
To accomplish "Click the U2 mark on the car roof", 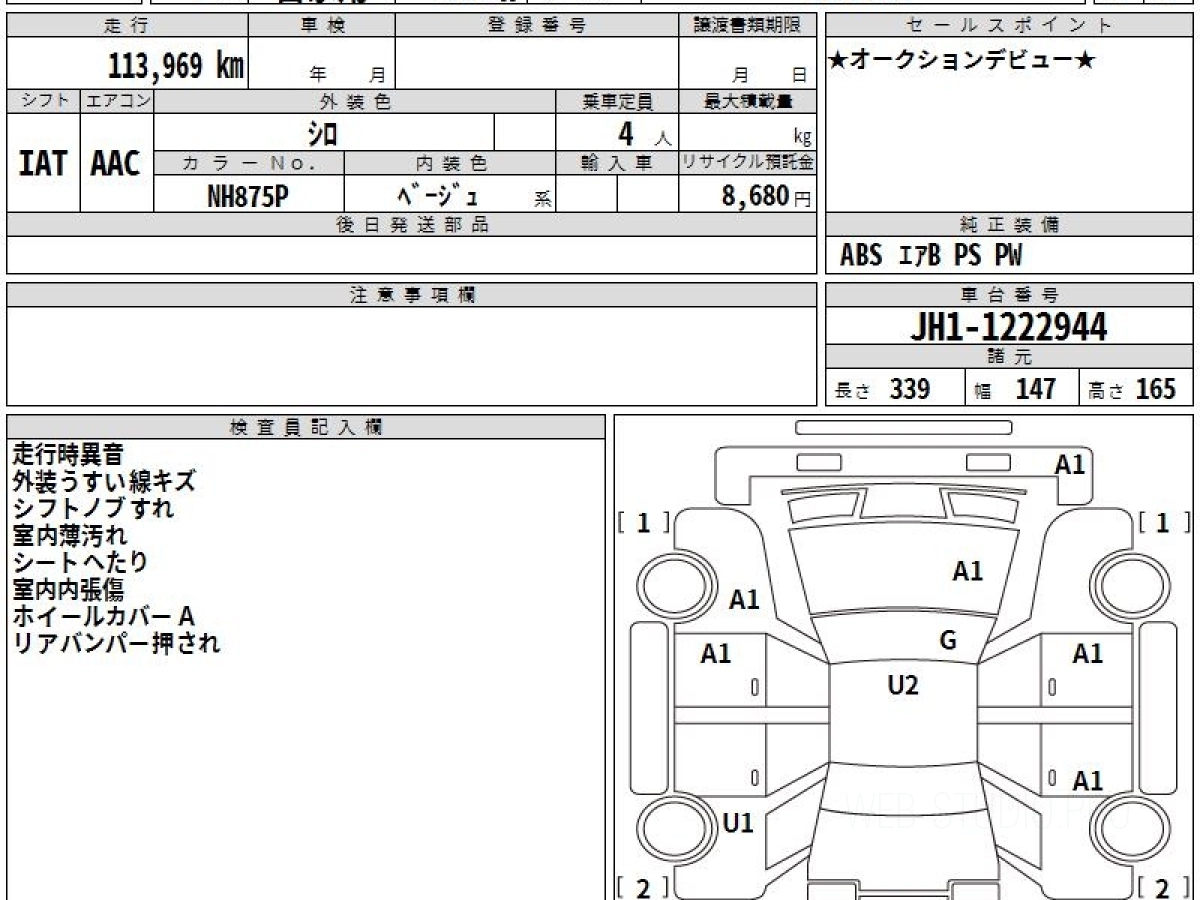I will click(903, 685).
